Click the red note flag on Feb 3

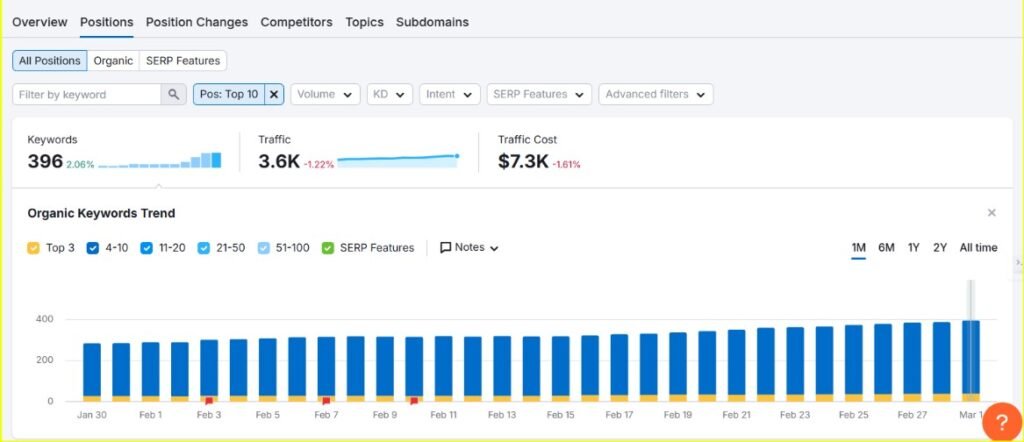coord(209,401)
